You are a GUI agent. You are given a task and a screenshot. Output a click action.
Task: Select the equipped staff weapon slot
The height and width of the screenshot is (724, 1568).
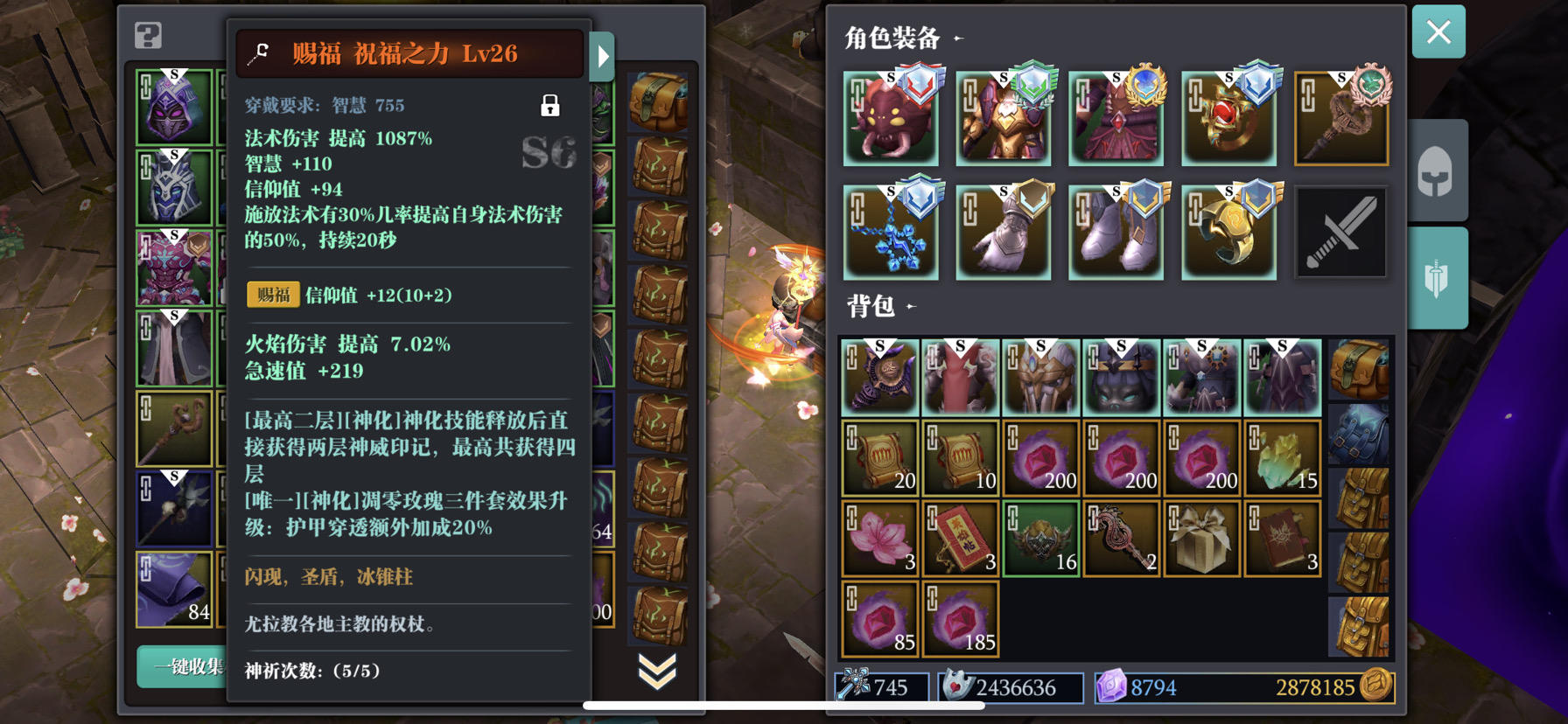point(1341,119)
